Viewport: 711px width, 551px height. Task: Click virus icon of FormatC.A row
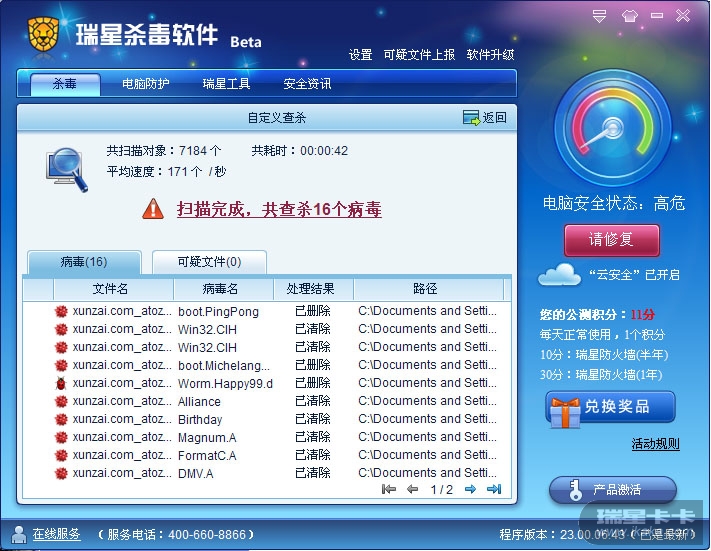(61, 455)
